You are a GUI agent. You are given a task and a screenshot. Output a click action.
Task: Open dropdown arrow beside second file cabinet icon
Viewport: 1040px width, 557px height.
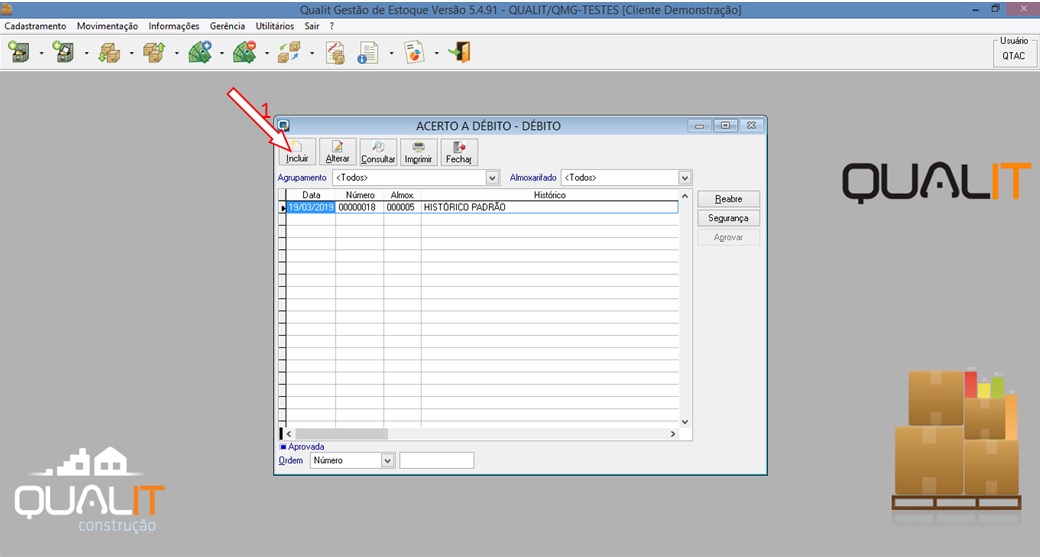coord(86,53)
